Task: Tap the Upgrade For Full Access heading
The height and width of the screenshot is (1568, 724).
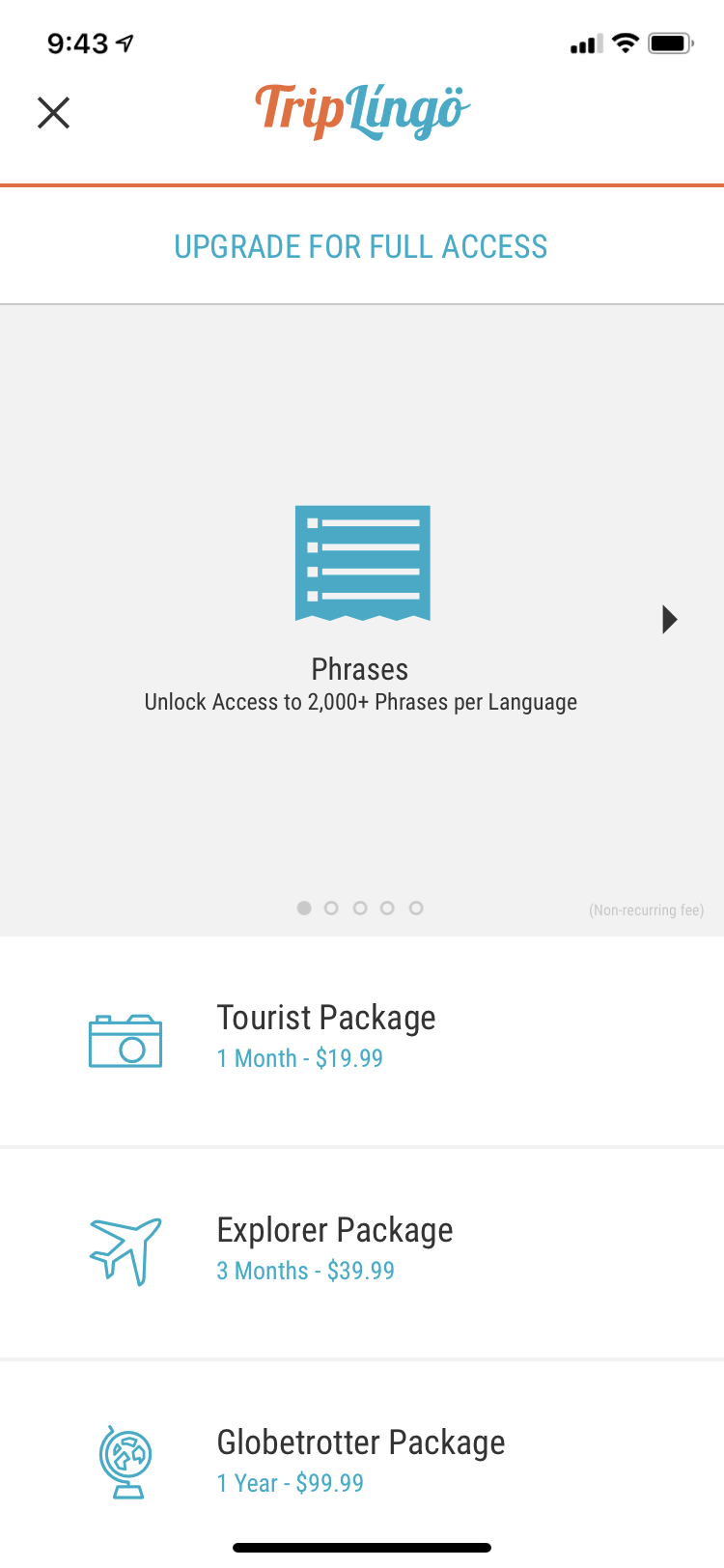Action: click(361, 247)
